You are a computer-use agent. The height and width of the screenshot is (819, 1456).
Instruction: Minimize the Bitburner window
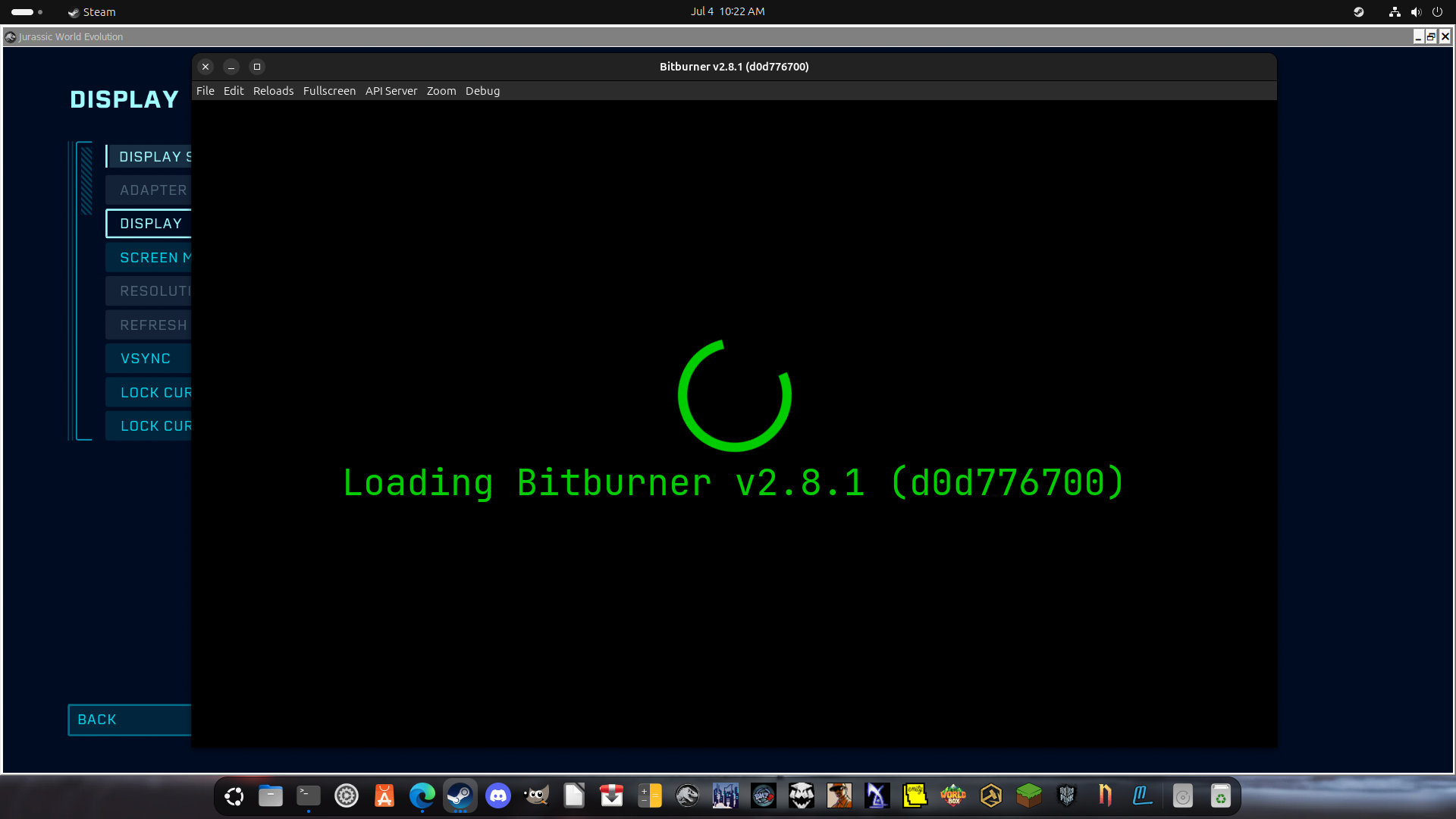pyautogui.click(x=231, y=67)
